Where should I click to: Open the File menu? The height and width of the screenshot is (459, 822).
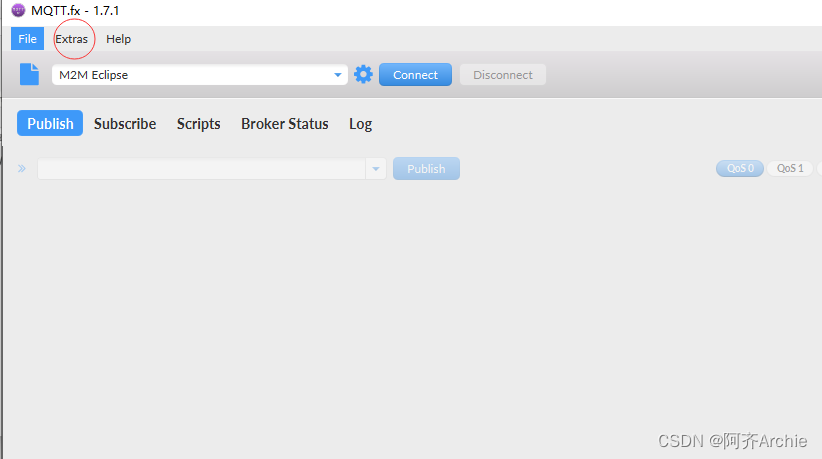click(27, 39)
